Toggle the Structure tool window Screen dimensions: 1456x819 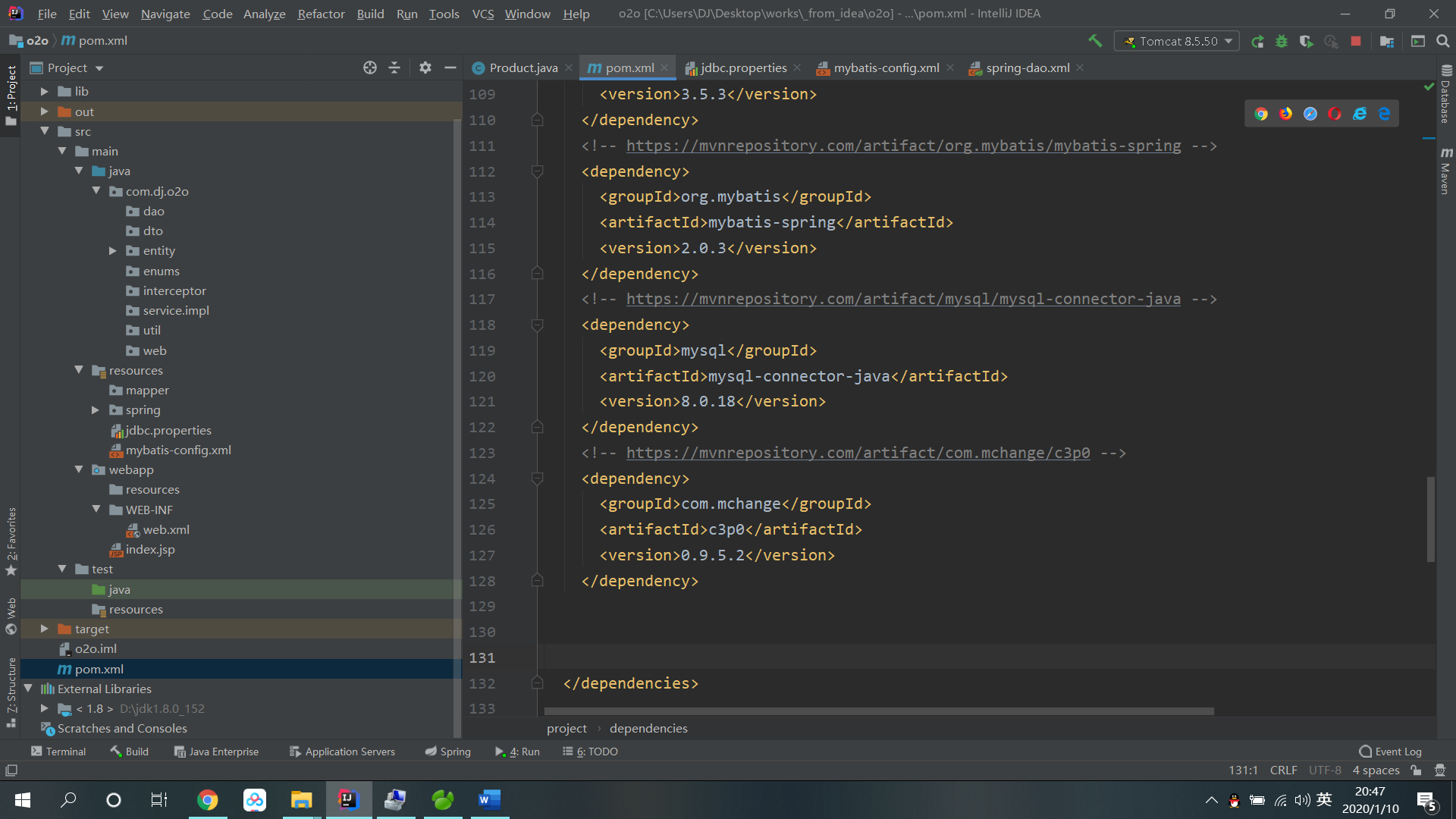(x=11, y=693)
